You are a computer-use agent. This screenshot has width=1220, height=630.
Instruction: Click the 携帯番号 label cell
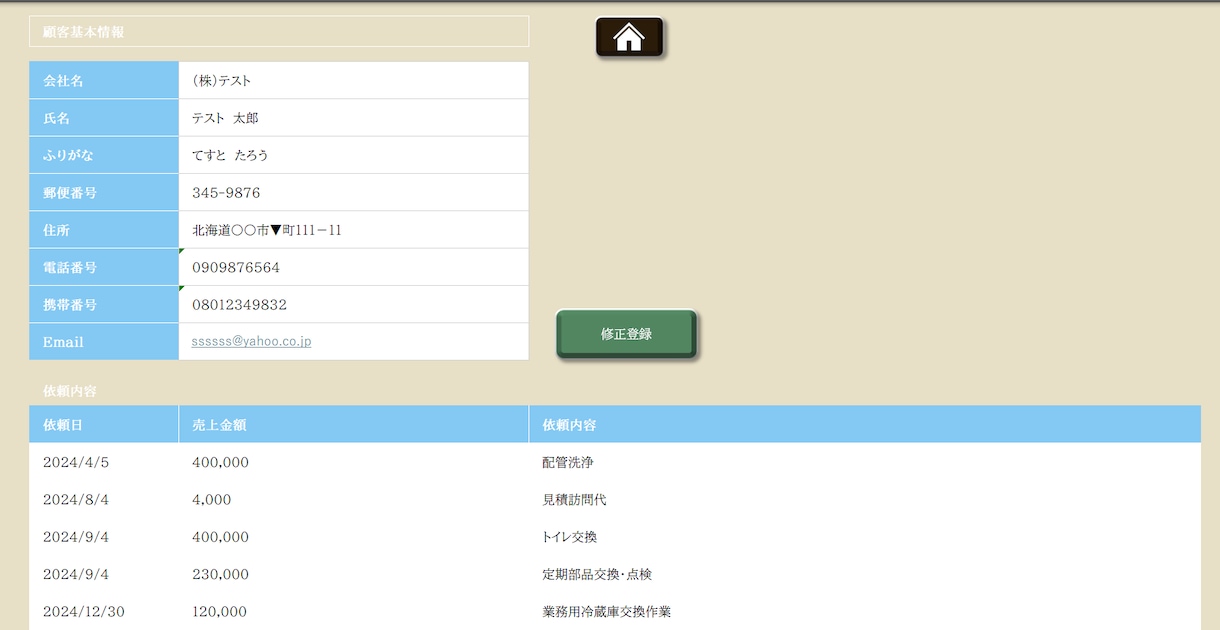pos(104,305)
